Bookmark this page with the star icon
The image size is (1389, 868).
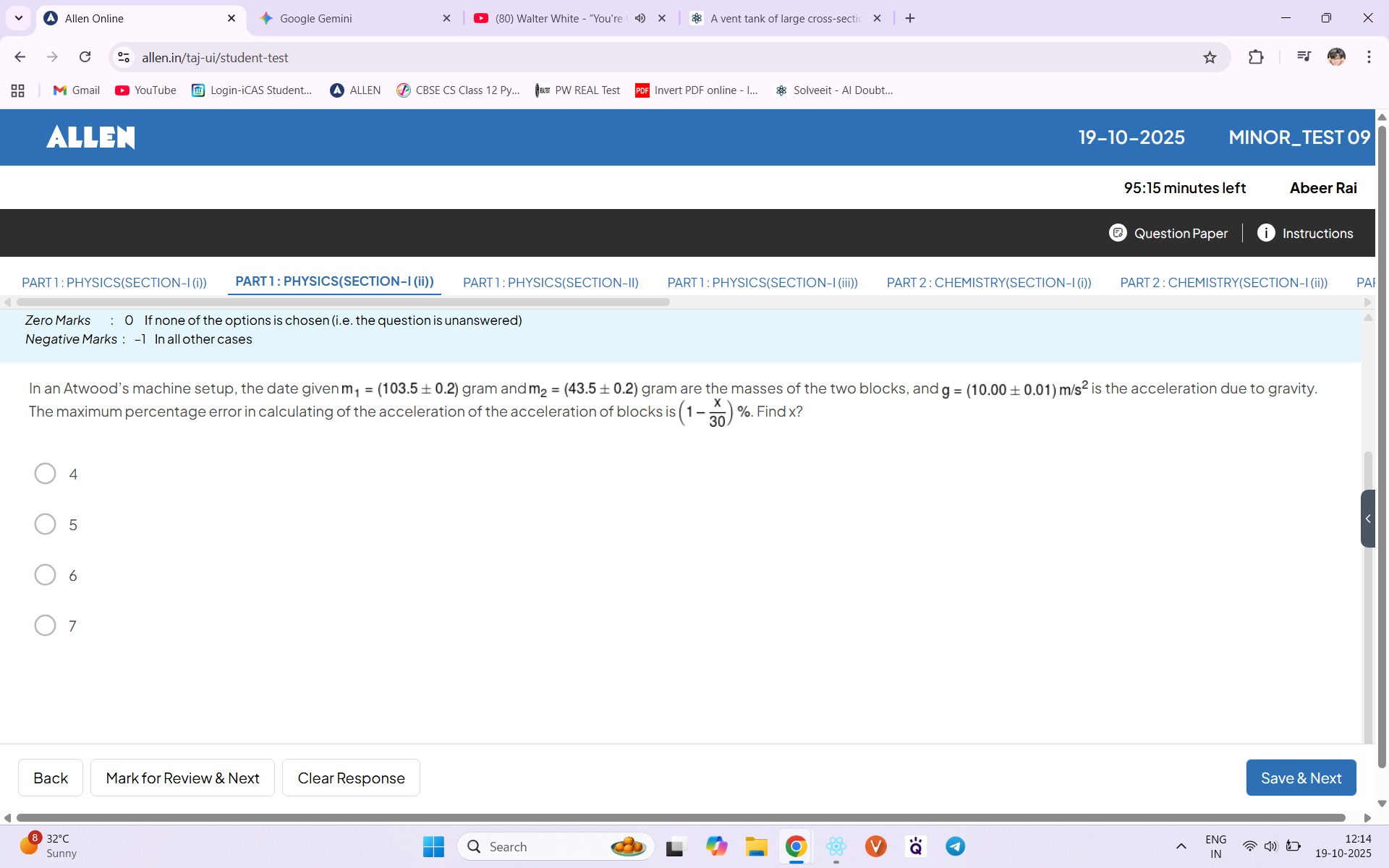pyautogui.click(x=1210, y=57)
